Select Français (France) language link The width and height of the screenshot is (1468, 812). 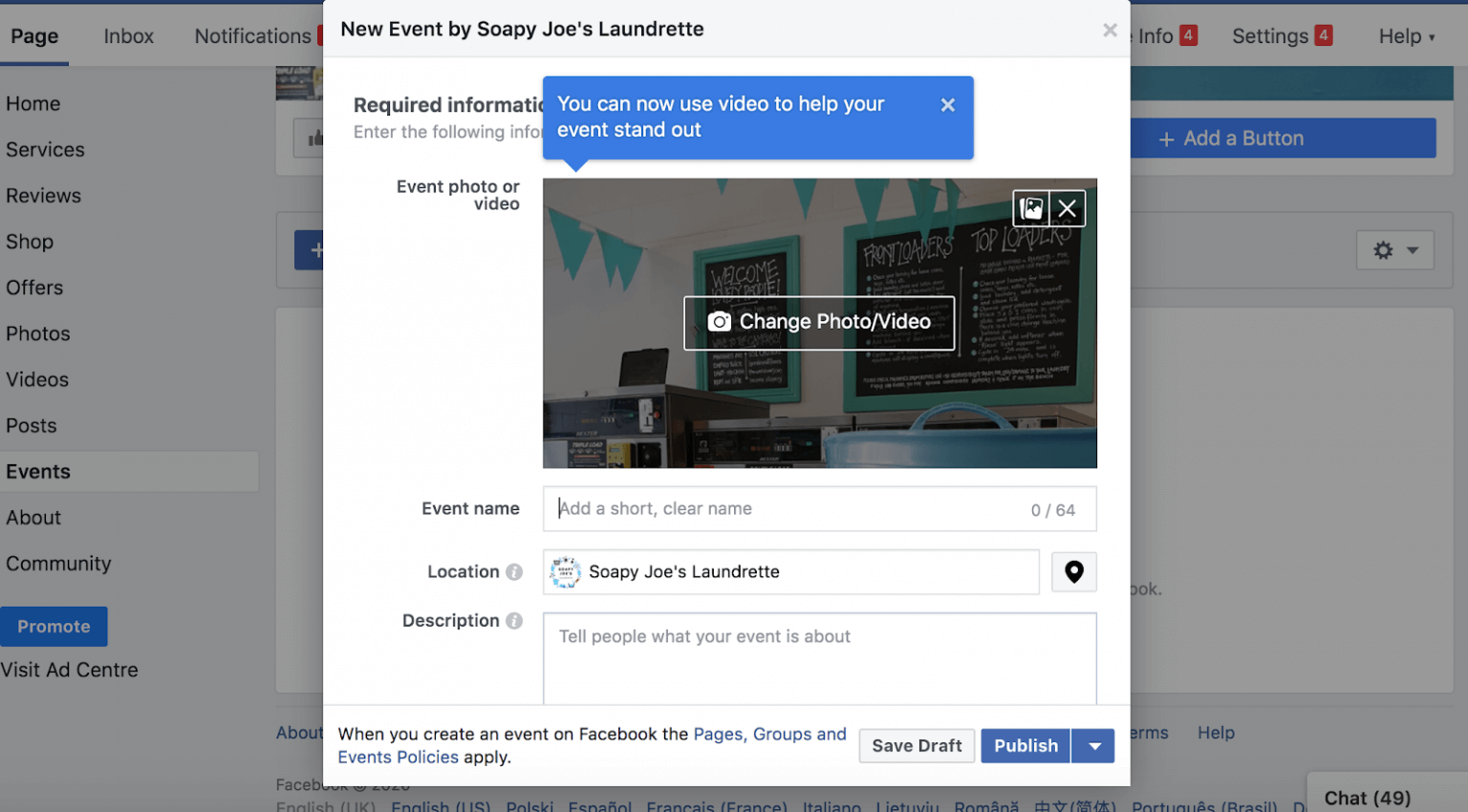717,806
